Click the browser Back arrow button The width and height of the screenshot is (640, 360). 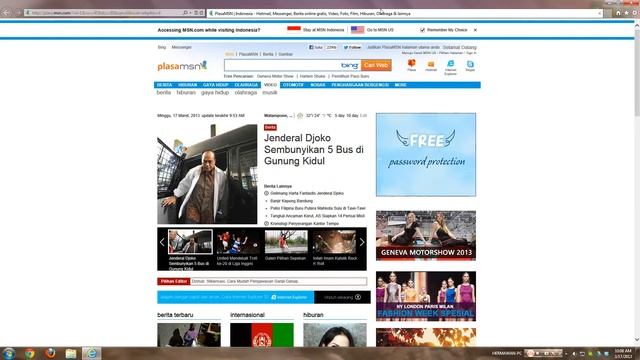6,13
